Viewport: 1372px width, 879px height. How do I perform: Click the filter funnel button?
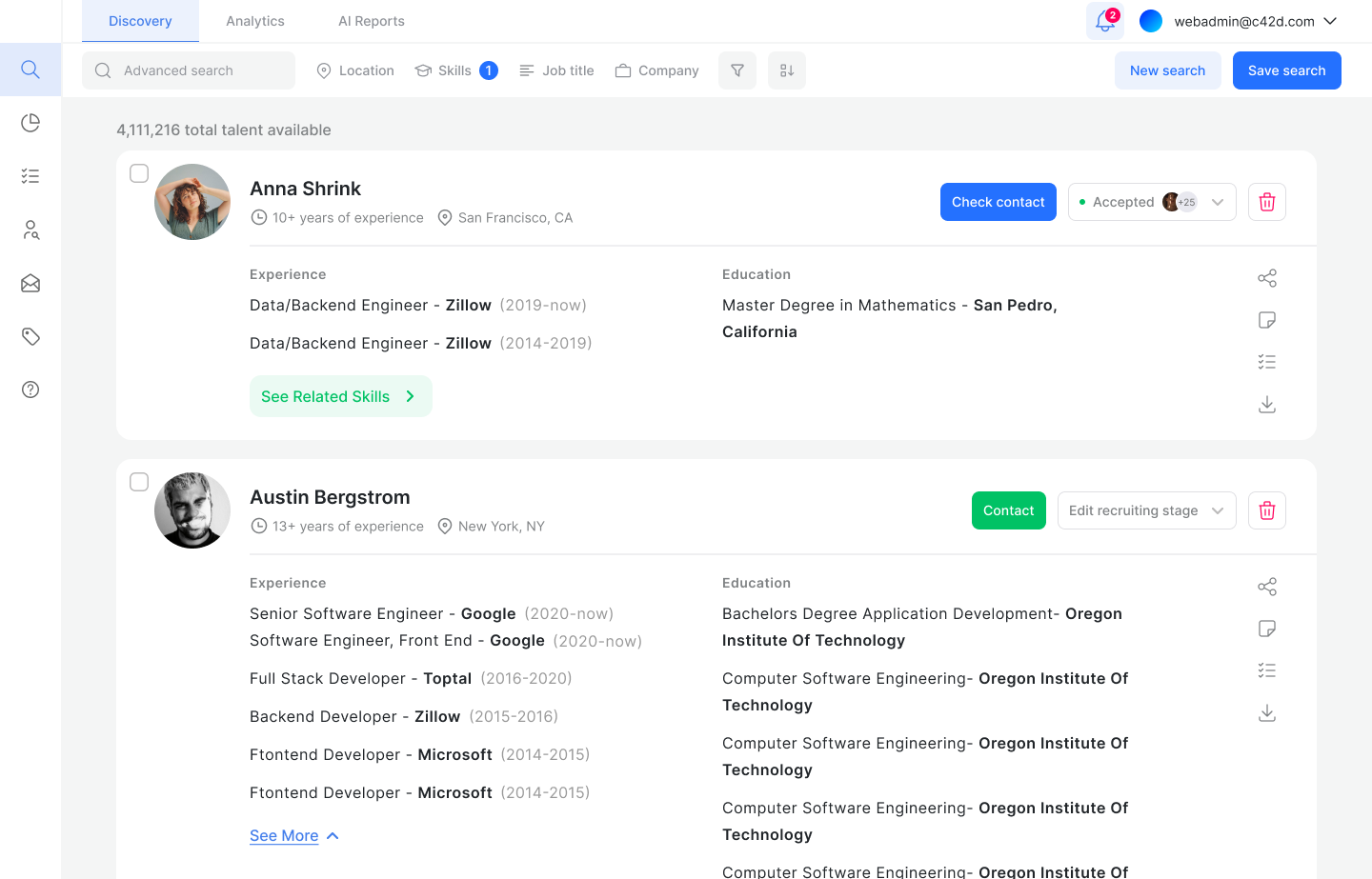point(737,70)
